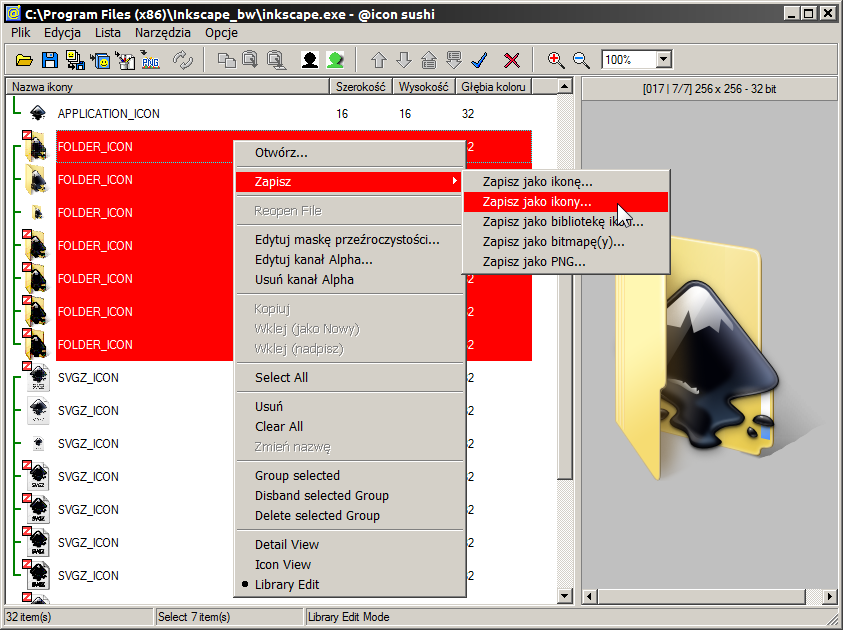
Task: Click the green silhouette alpha channel icon
Action: [x=335, y=60]
